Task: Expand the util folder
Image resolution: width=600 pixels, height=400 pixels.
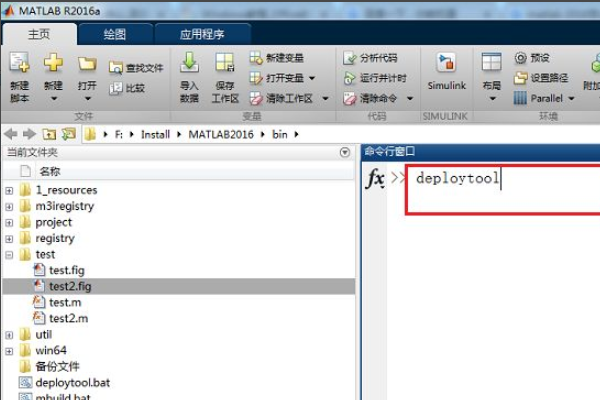Action: (x=9, y=335)
